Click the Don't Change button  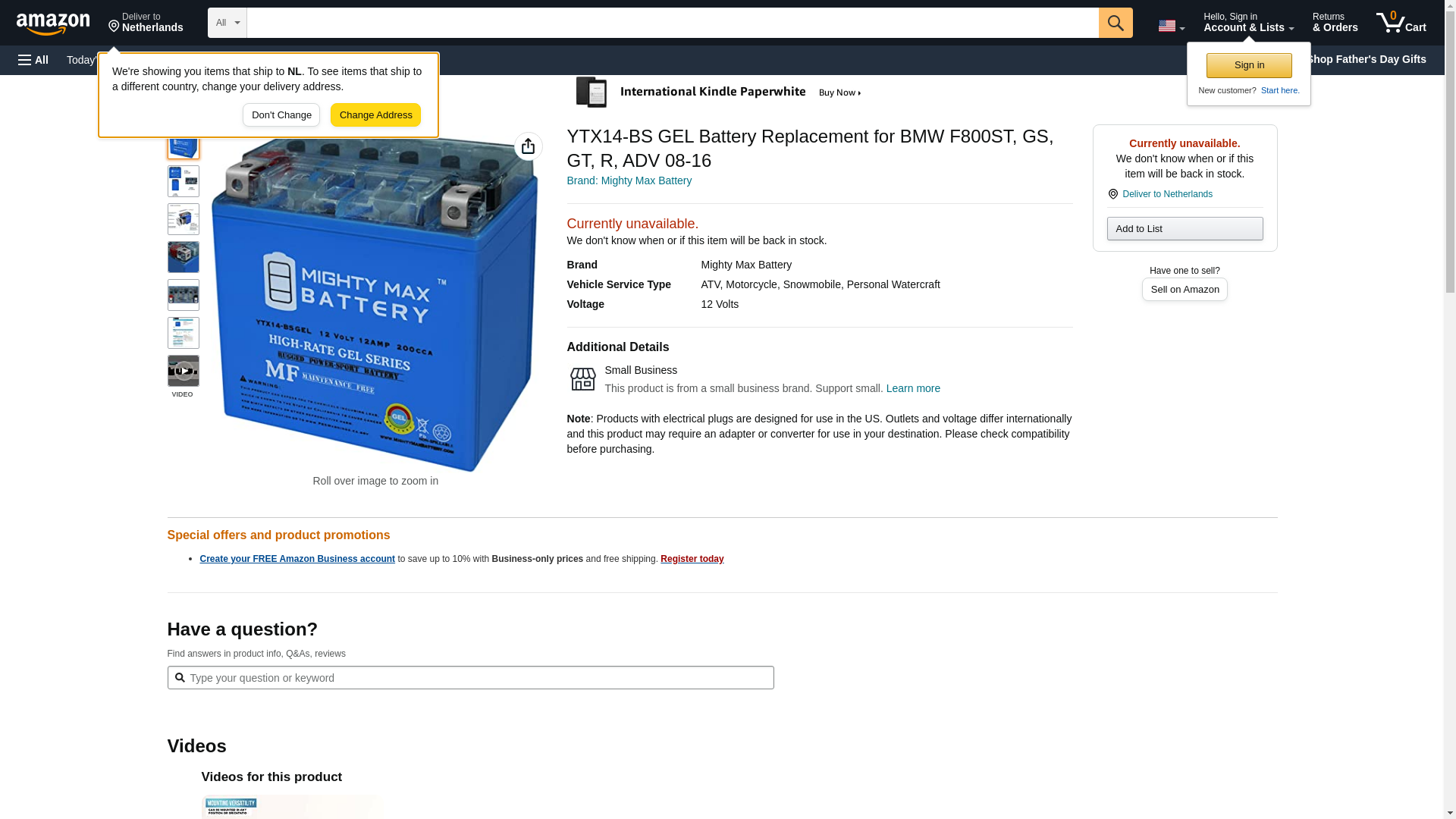[281, 115]
